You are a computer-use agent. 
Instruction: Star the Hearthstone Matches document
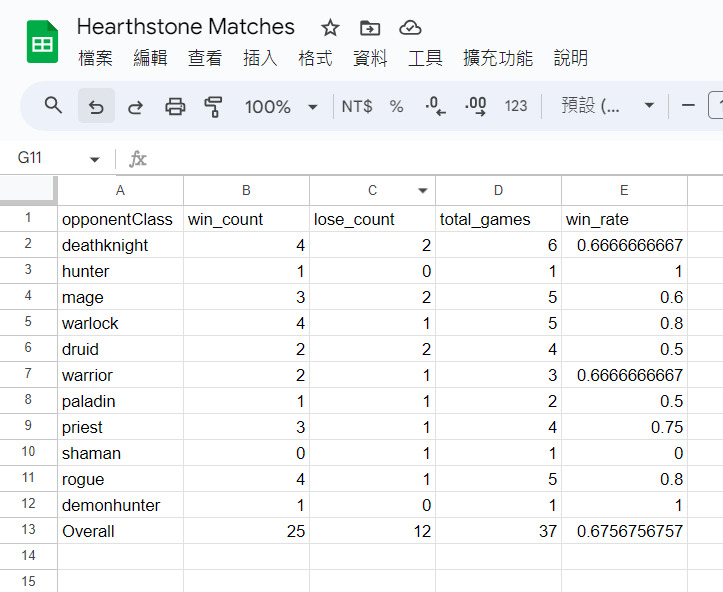pyautogui.click(x=330, y=28)
